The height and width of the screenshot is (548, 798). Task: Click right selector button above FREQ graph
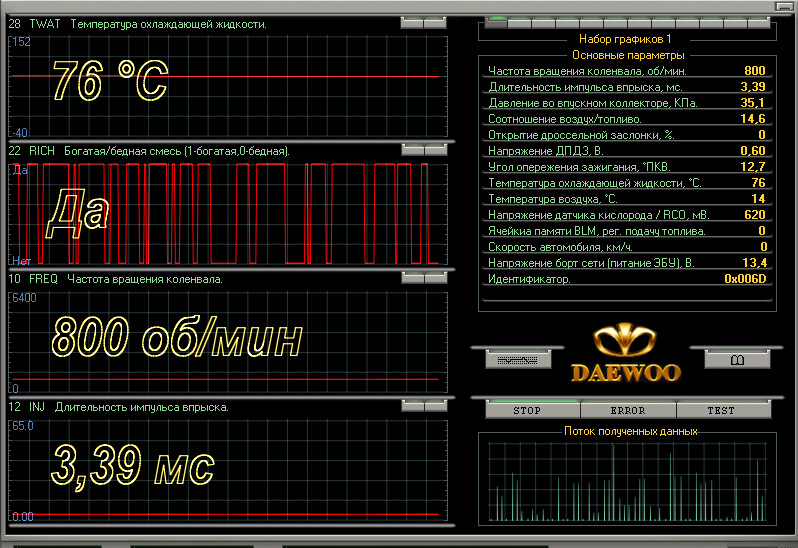436,277
